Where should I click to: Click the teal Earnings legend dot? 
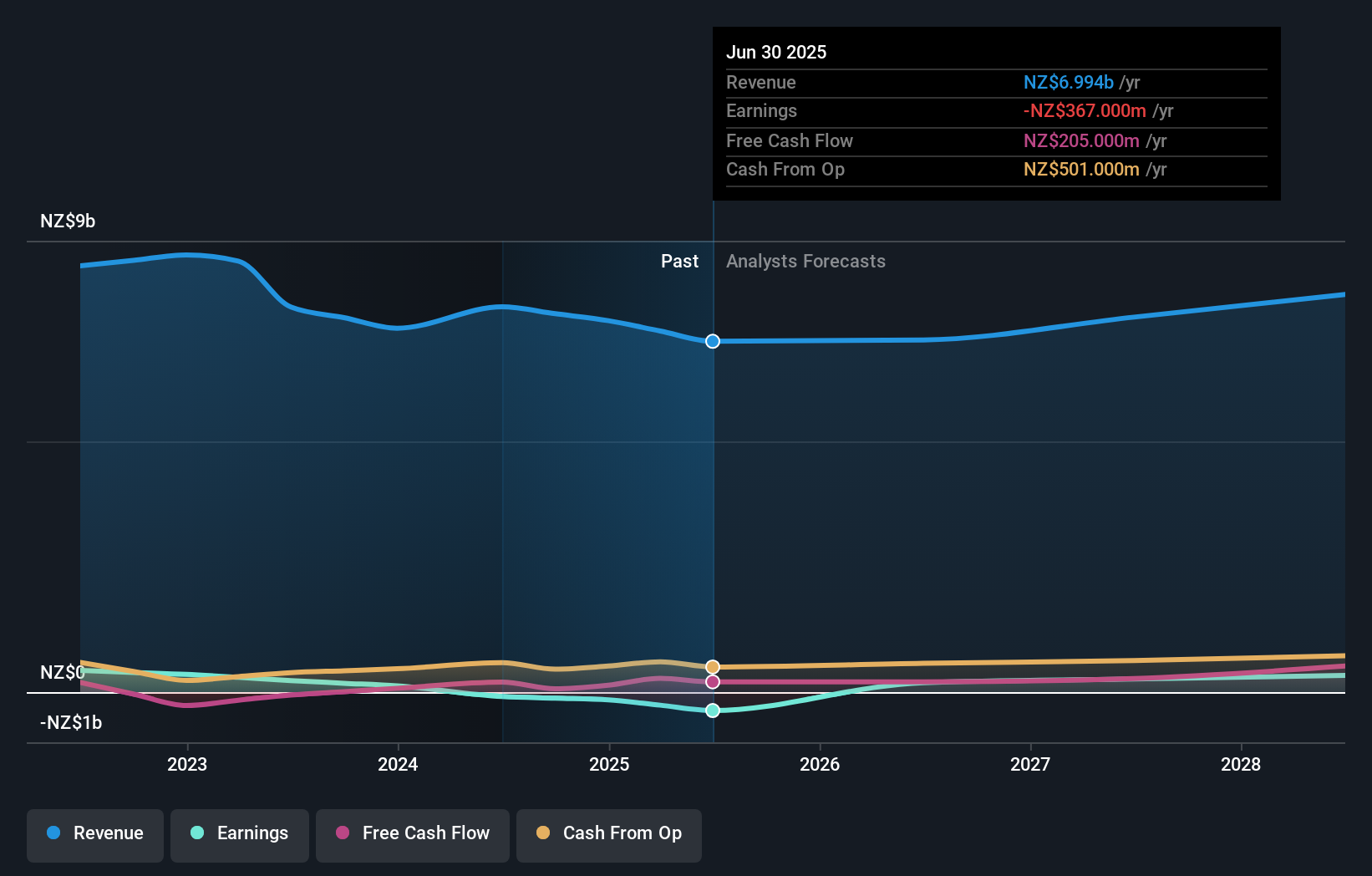(196, 833)
